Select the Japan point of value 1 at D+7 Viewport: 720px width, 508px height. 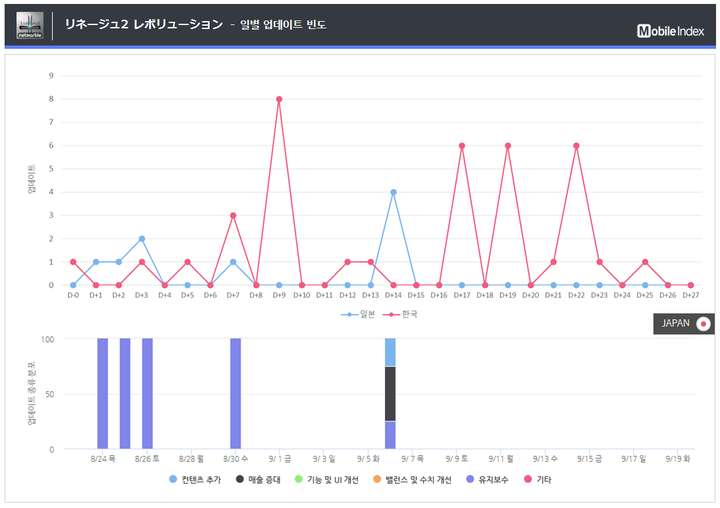[233, 262]
